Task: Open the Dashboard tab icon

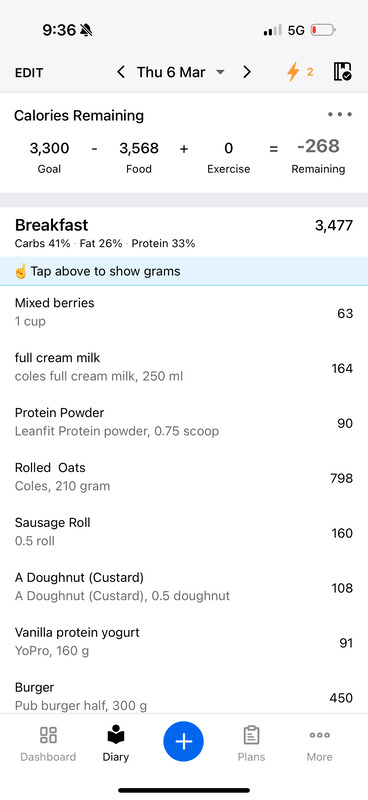Action: 48,735
